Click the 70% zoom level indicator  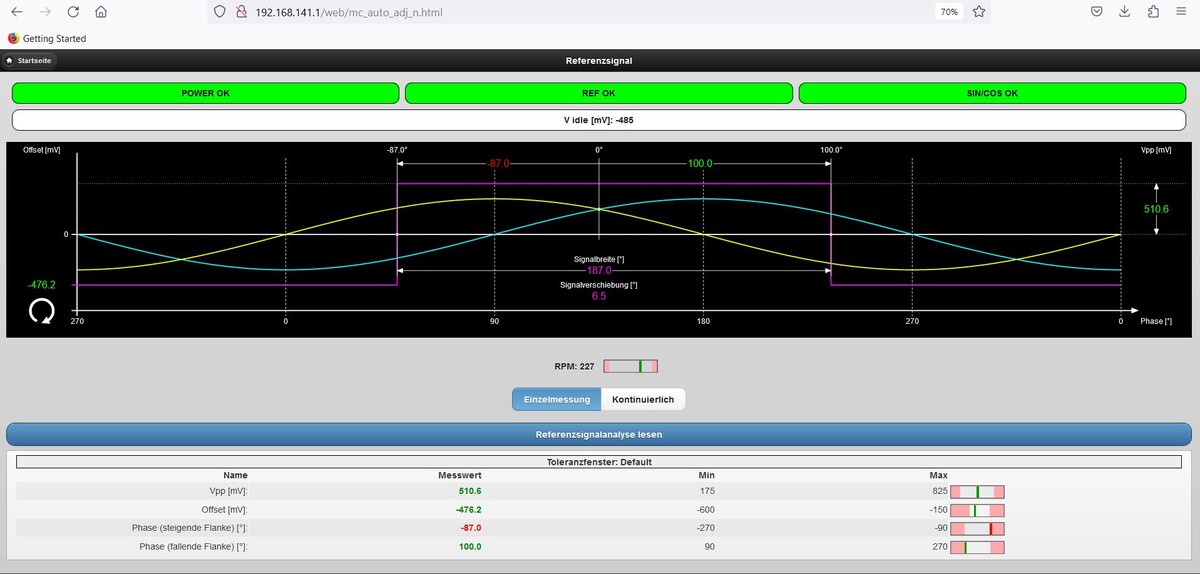[x=948, y=12]
